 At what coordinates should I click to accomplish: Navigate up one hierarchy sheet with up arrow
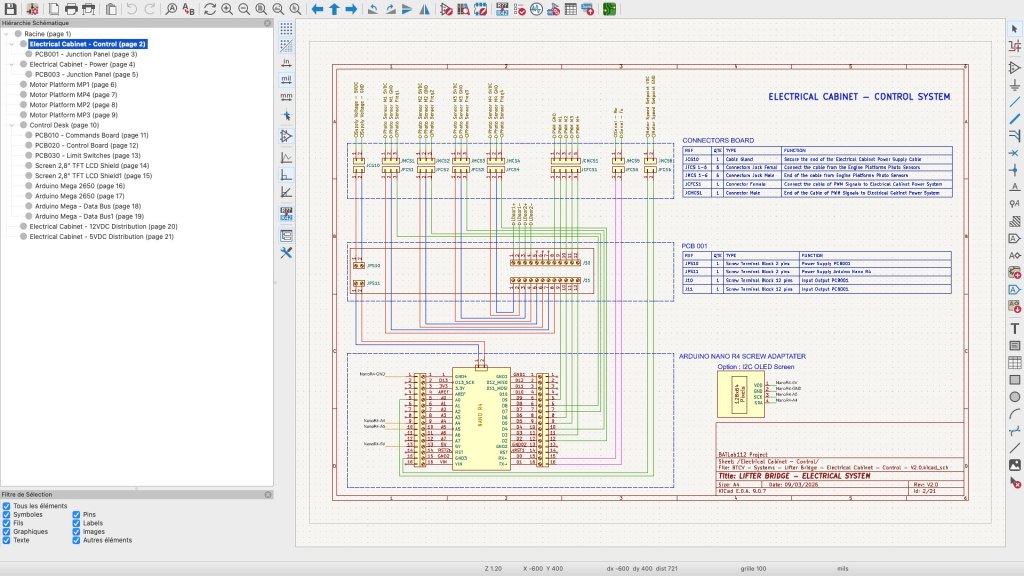click(334, 9)
